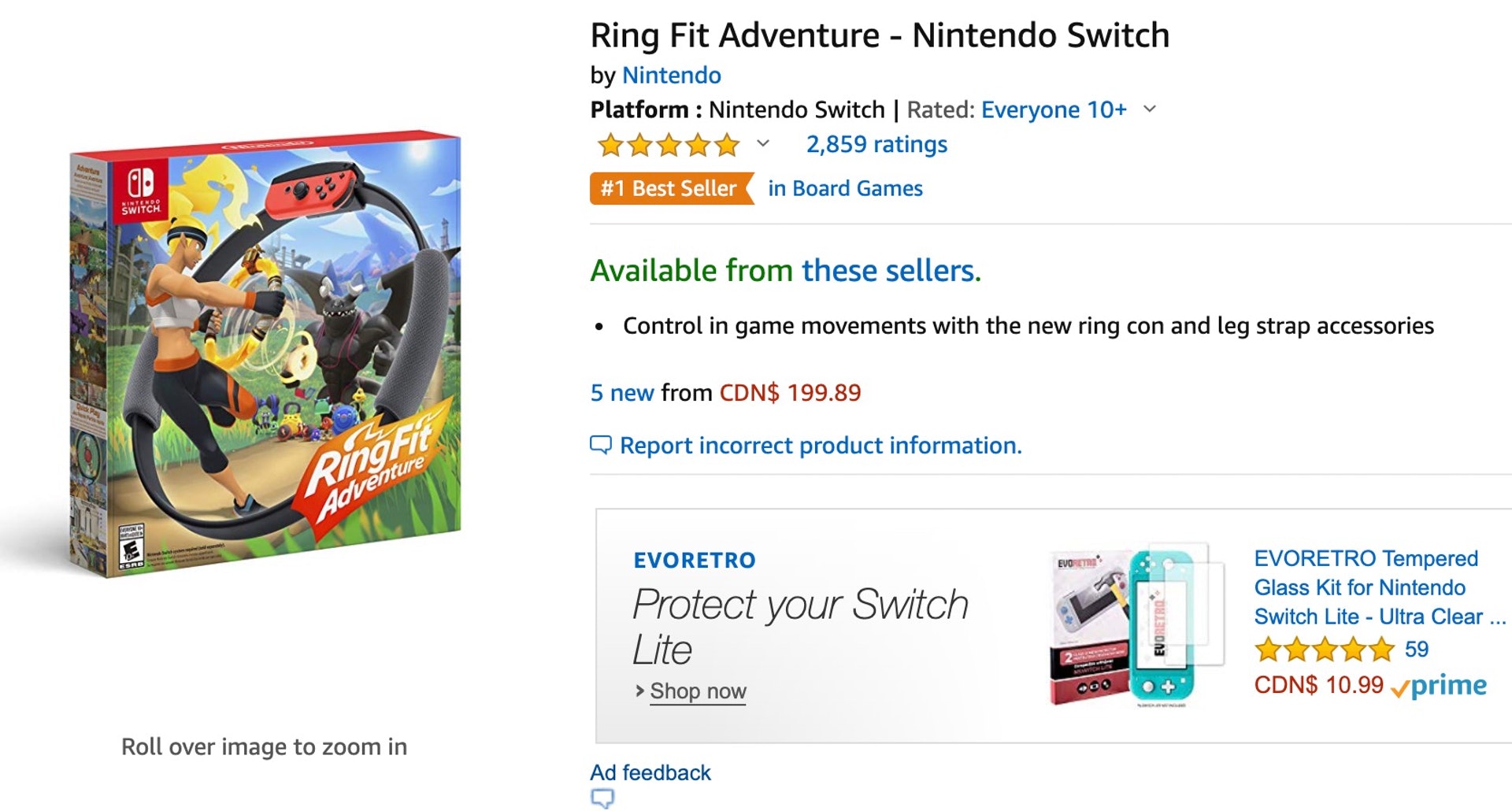
Task: Expand the Everyone 10+ rating dropdown arrow
Action: coord(1150,109)
